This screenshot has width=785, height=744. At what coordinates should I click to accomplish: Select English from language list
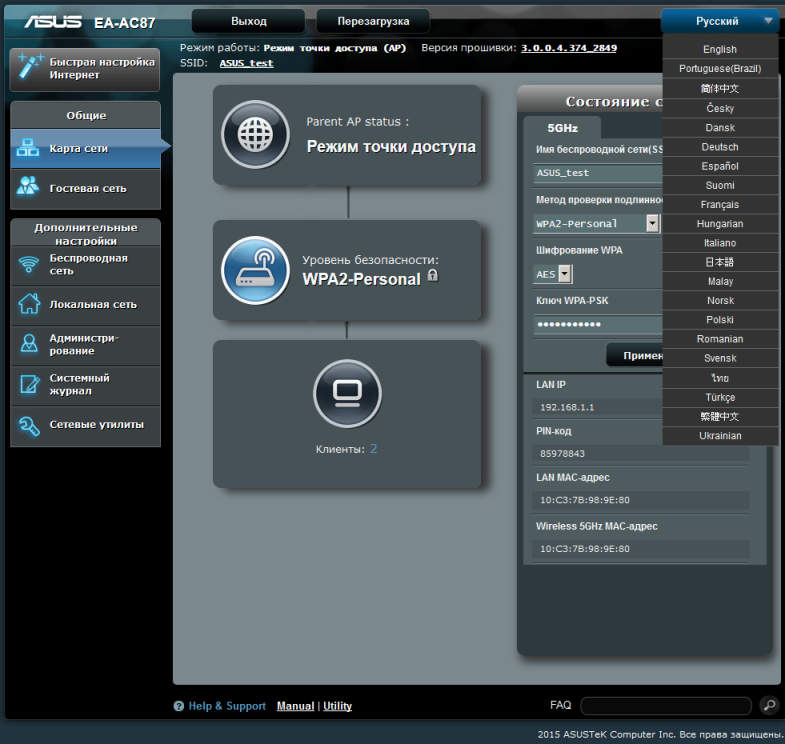tap(720, 50)
